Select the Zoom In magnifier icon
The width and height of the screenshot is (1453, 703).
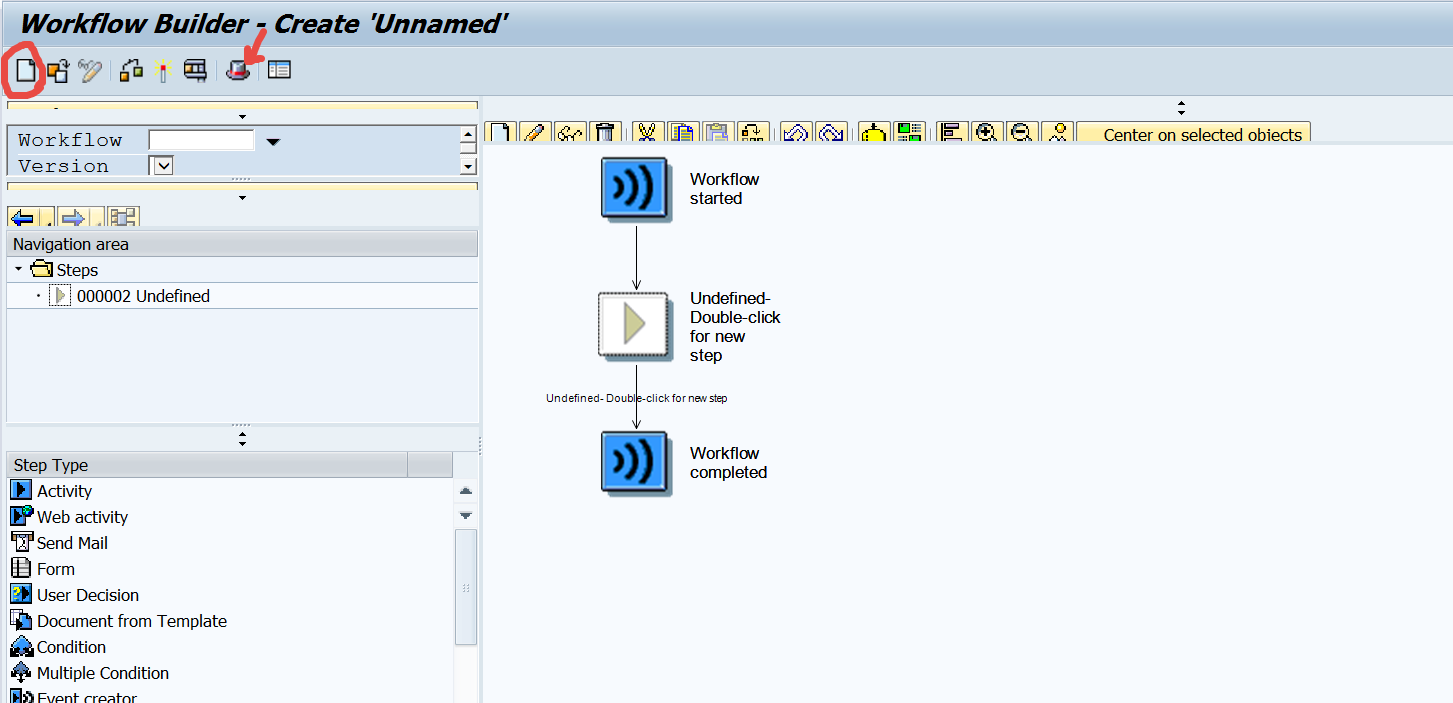pyautogui.click(x=986, y=131)
